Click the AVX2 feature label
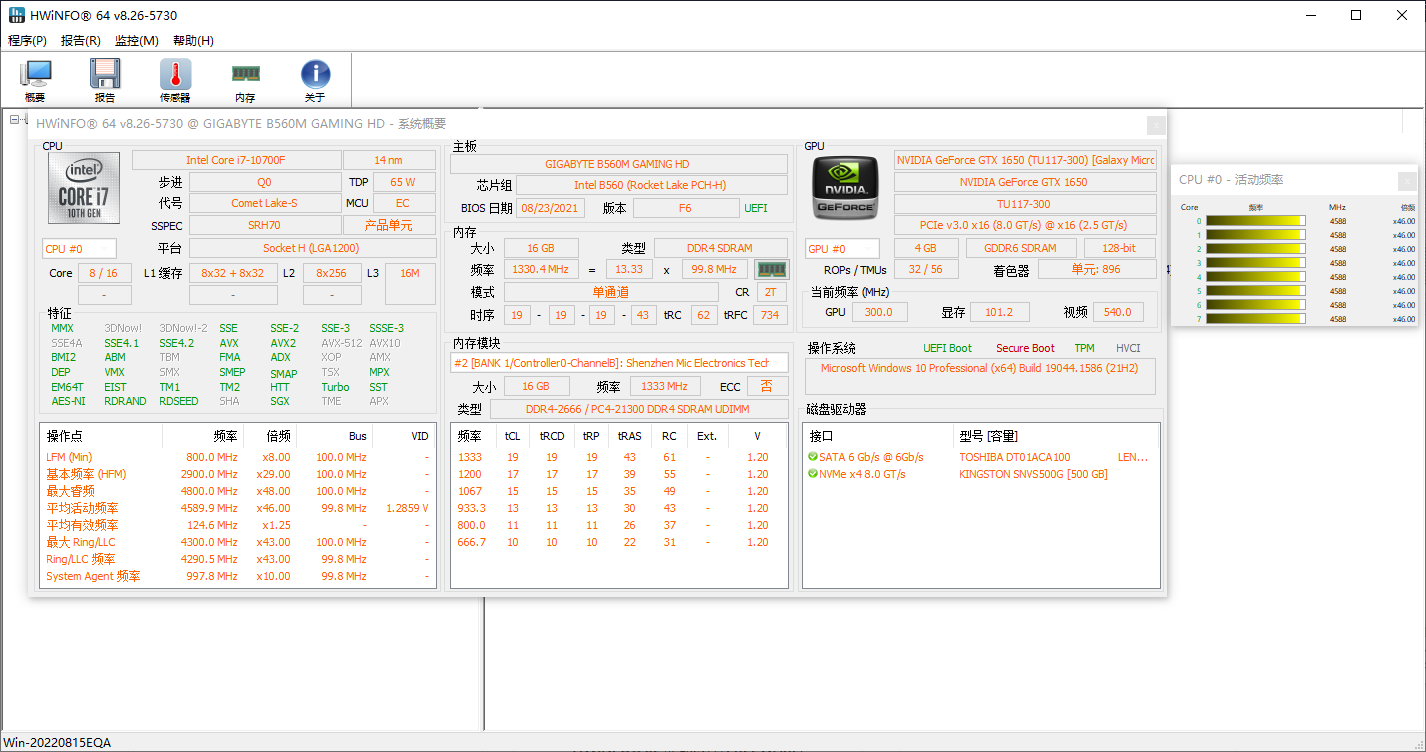The height and width of the screenshot is (752, 1426). [283, 343]
